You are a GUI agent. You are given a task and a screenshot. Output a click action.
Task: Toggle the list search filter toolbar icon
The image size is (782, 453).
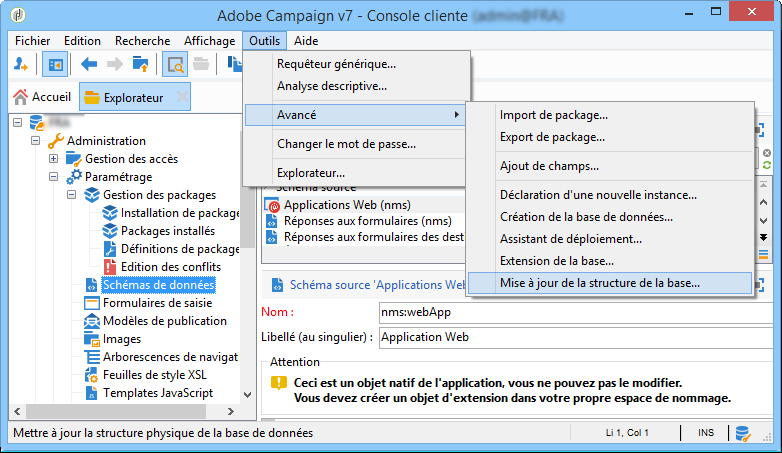click(175, 64)
